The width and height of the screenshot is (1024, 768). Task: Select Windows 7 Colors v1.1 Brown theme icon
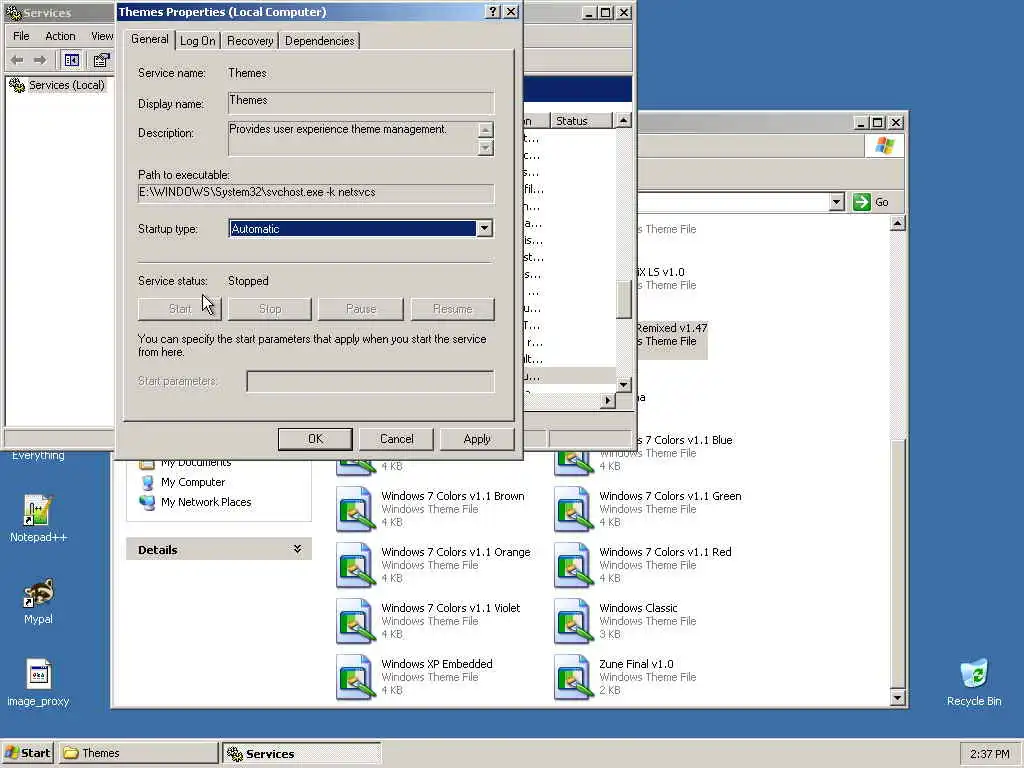tap(355, 508)
